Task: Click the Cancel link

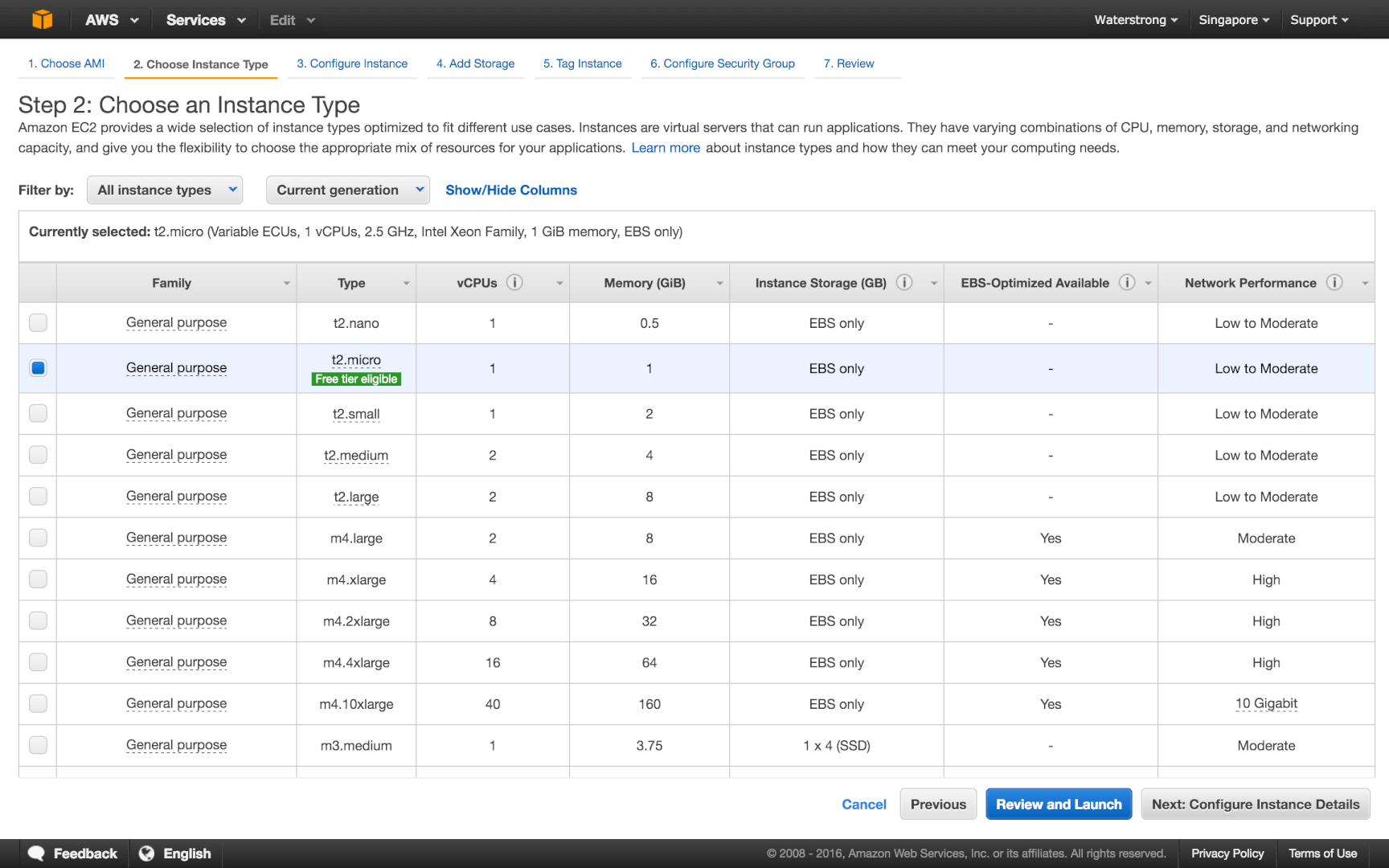Action: [864, 805]
